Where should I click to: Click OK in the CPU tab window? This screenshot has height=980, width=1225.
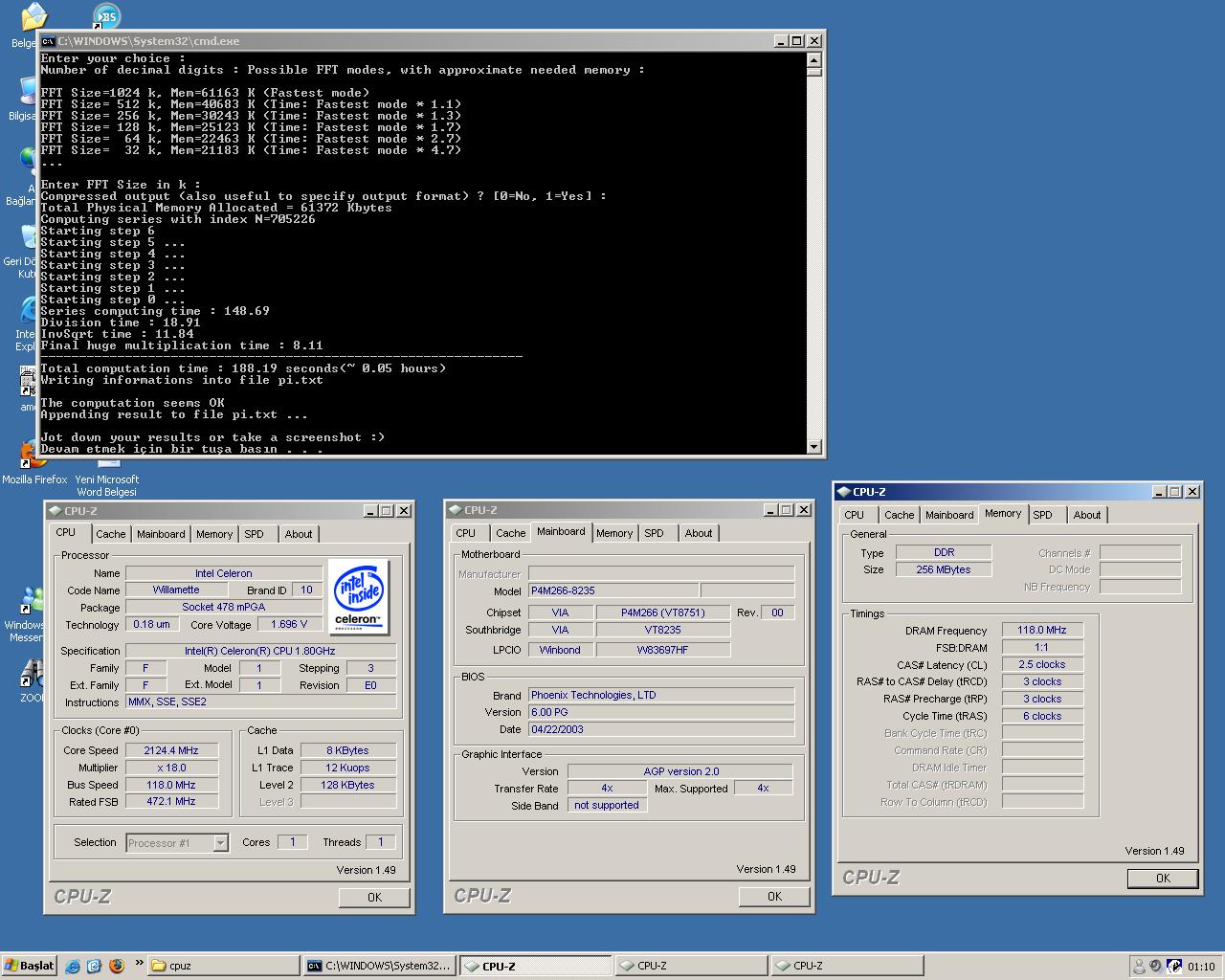click(x=374, y=897)
